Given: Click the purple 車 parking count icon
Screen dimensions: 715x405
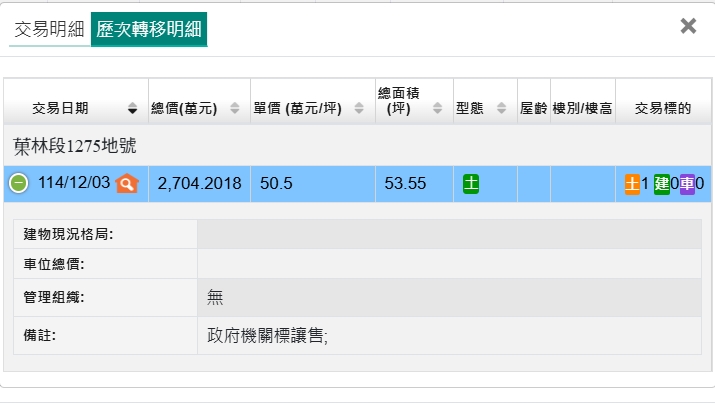Looking at the screenshot, I should pos(687,184).
